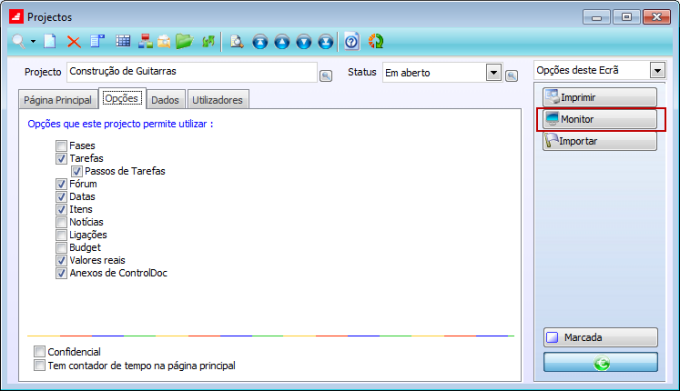Viewport: 680px width, 391px height.
Task: Create a new record with blank page icon
Action: coord(50,42)
